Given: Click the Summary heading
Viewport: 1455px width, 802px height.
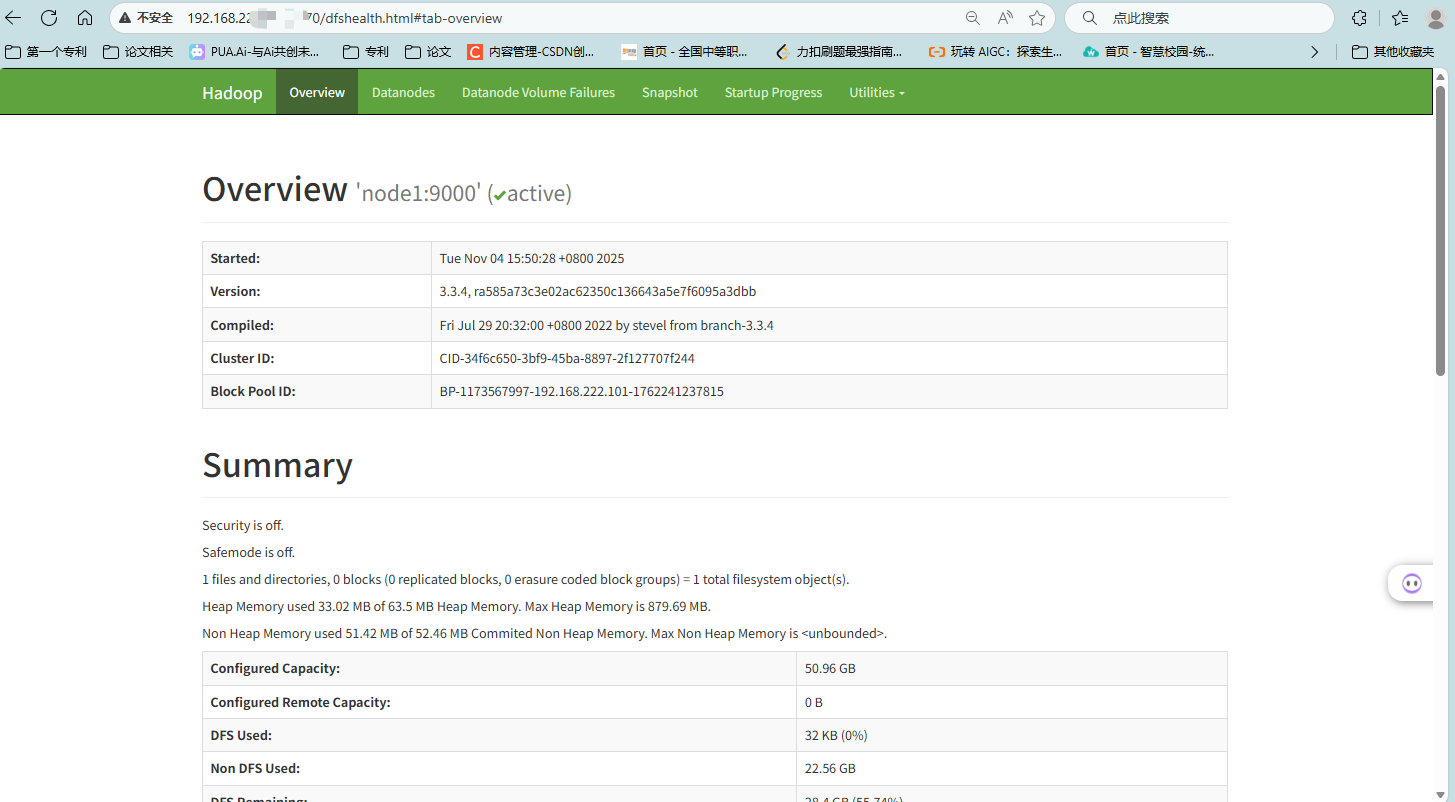Looking at the screenshot, I should click(277, 465).
